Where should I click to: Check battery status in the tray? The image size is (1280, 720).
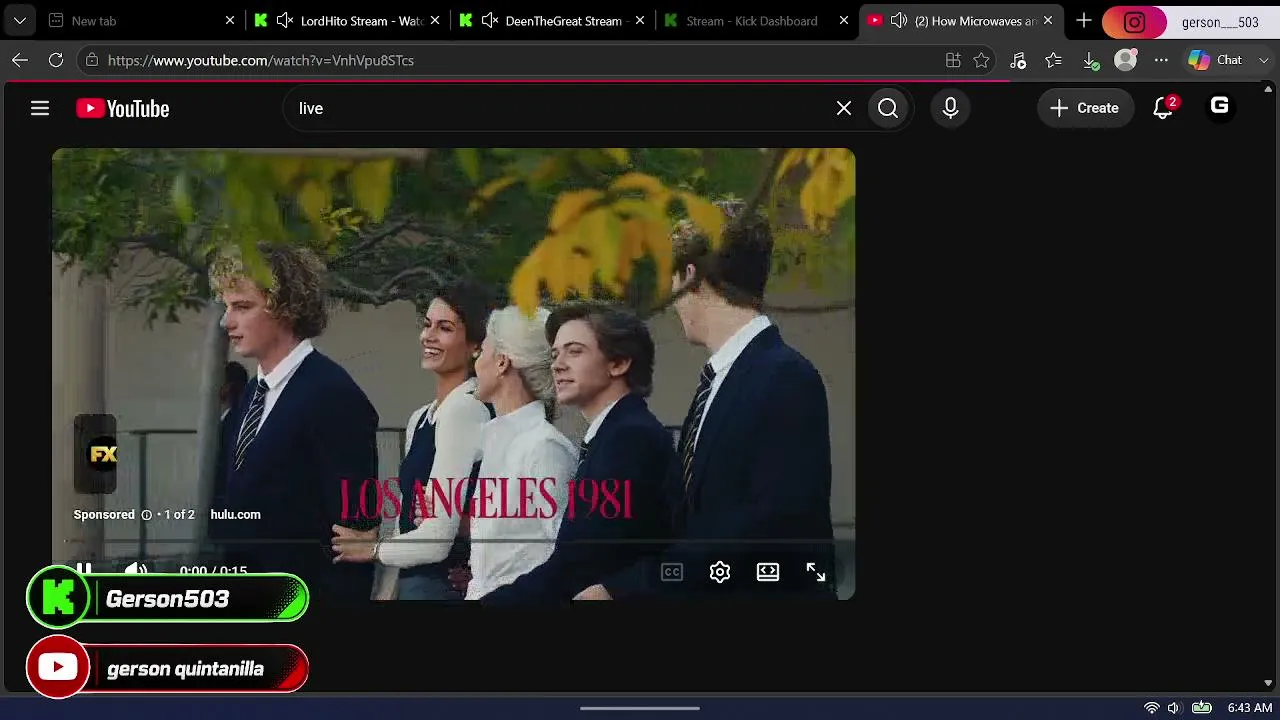(x=1201, y=708)
